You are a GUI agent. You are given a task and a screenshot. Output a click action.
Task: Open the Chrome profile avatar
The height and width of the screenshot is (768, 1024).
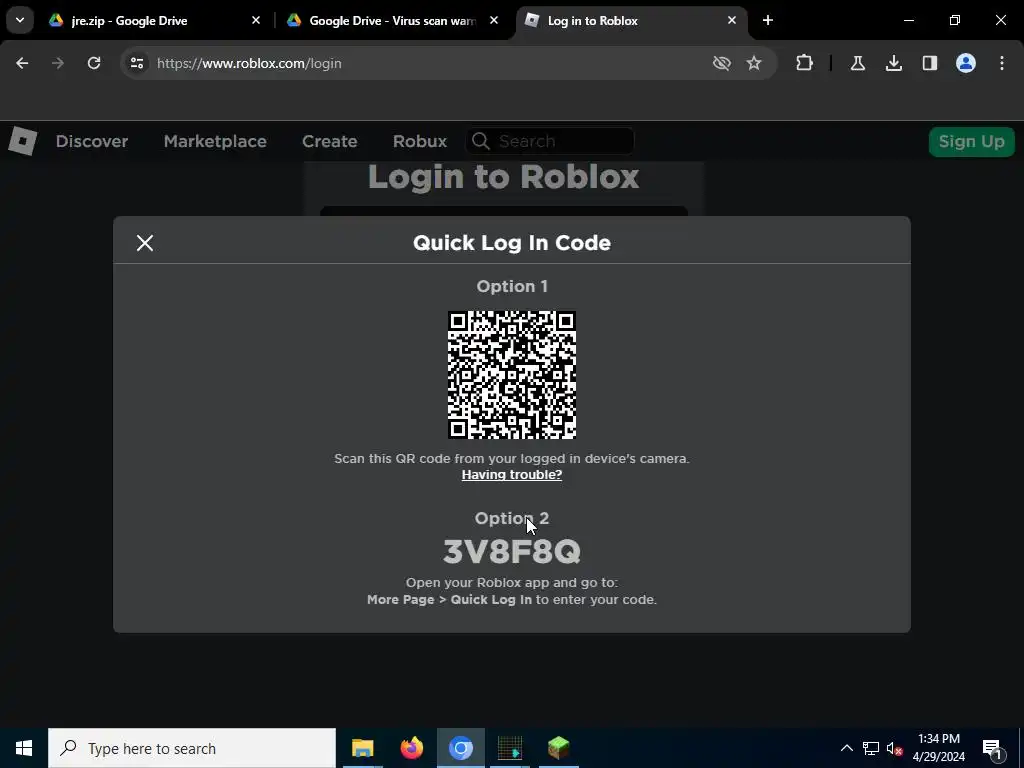point(966,63)
